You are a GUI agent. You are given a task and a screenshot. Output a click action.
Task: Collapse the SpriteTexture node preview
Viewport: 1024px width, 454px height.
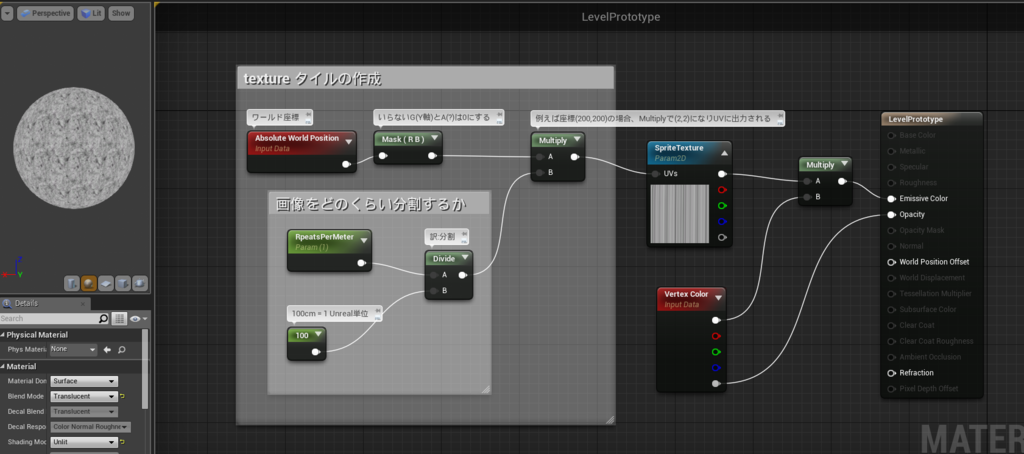click(724, 153)
